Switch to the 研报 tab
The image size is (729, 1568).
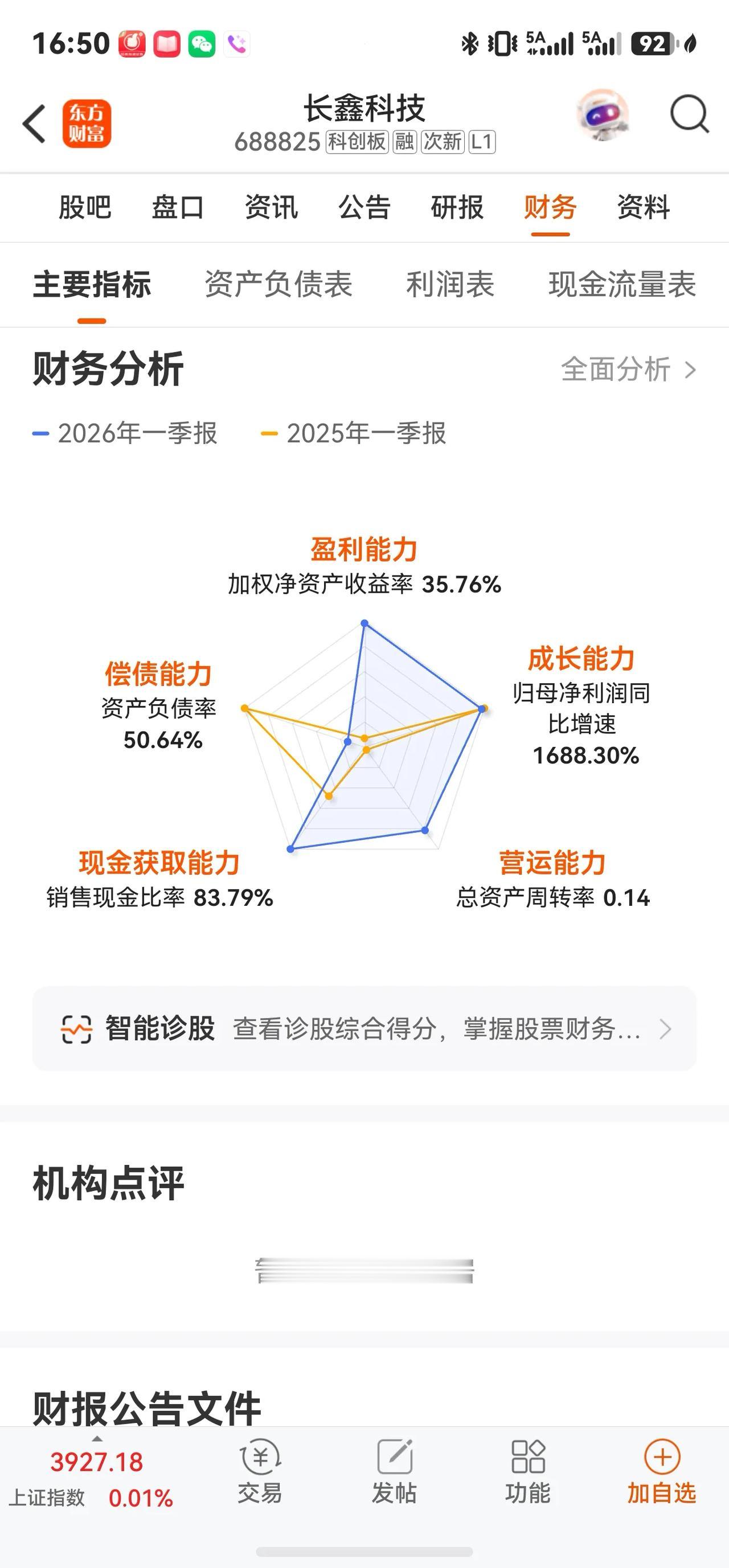[457, 207]
